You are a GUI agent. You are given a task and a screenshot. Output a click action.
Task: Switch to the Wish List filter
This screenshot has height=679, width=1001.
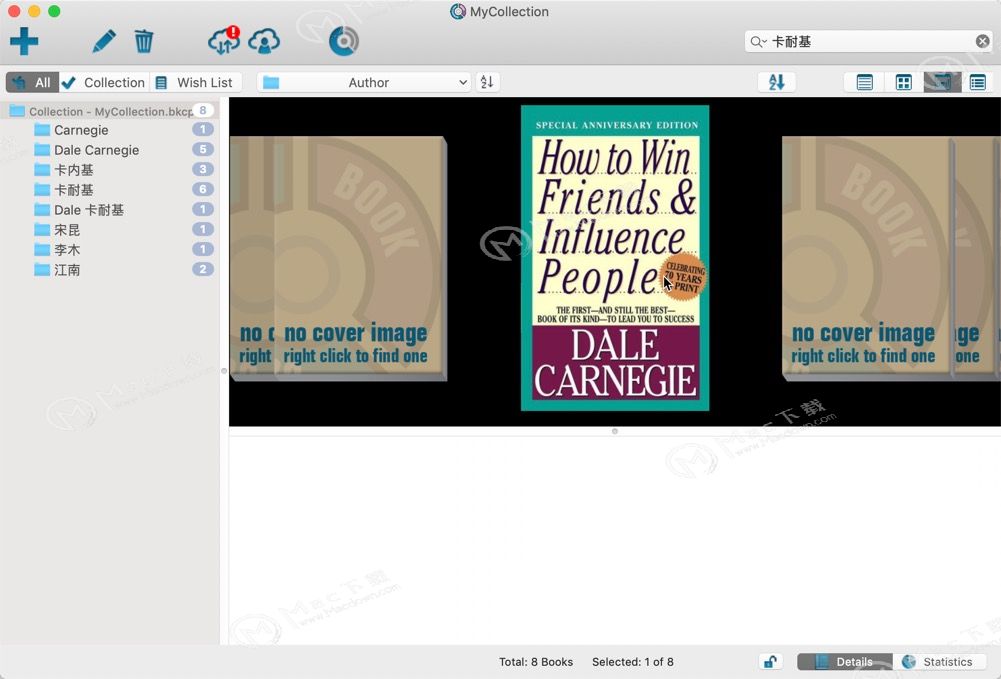tap(195, 82)
